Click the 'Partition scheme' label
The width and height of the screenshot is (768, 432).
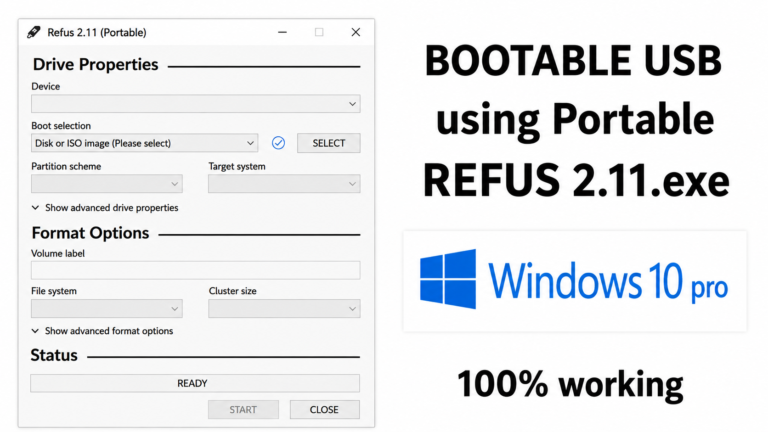point(66,167)
